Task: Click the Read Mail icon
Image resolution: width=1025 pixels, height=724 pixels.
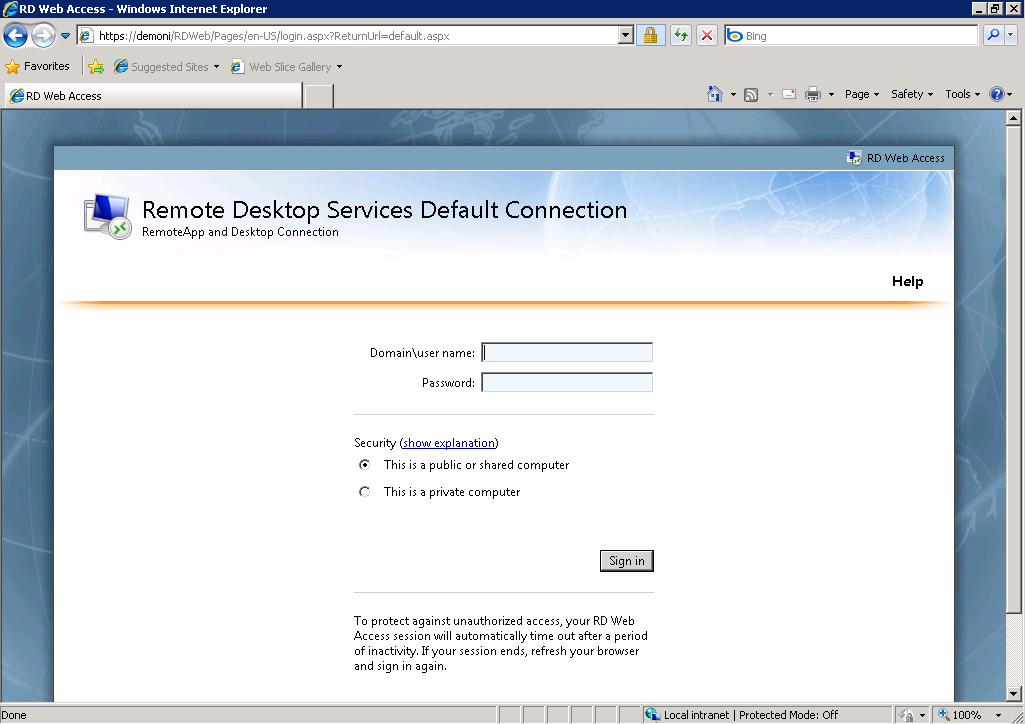Action: pyautogui.click(x=789, y=94)
